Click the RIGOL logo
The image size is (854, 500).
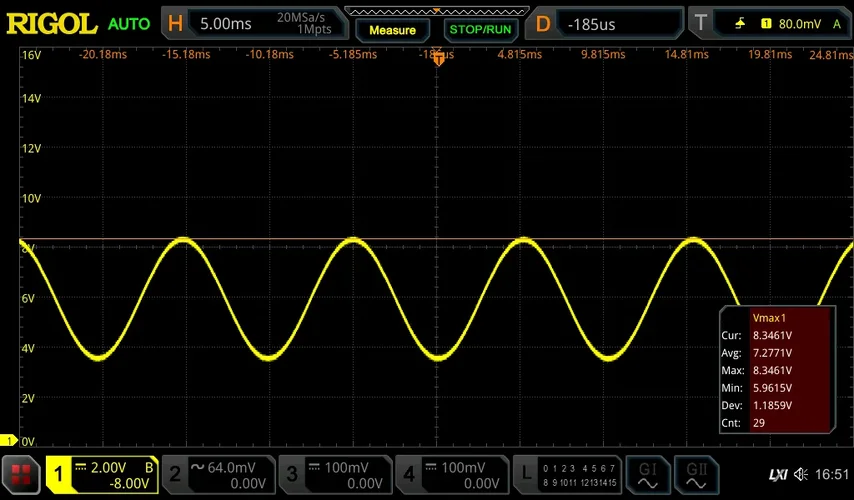pos(52,24)
